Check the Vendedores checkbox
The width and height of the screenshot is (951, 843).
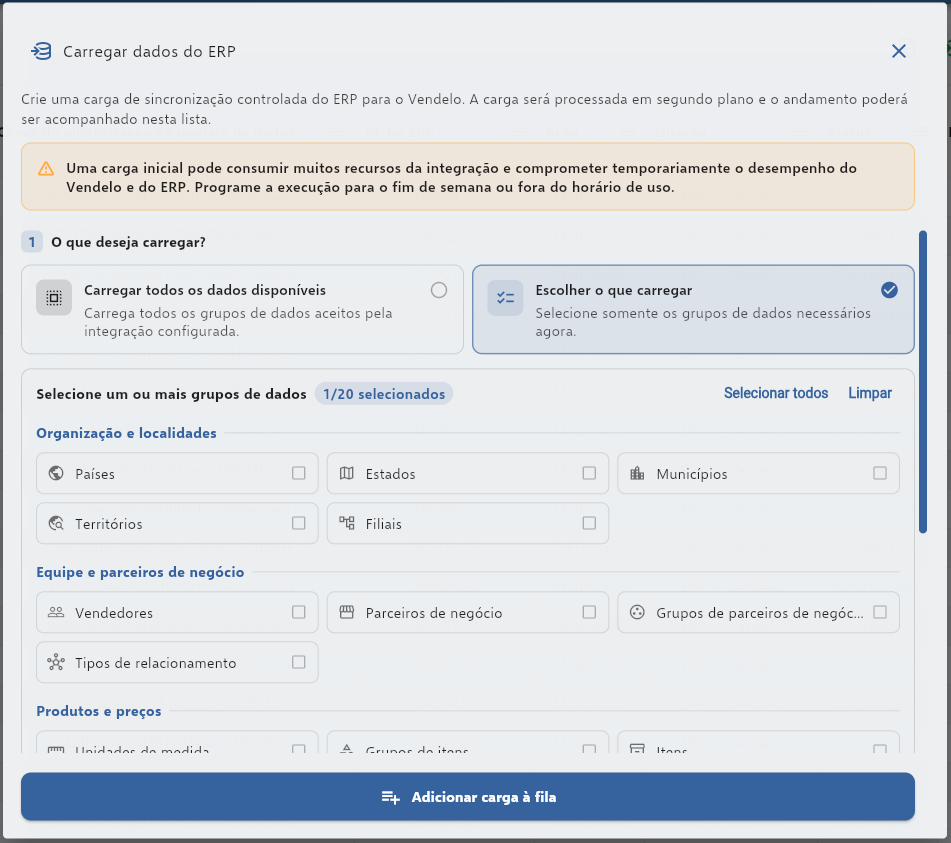(298, 612)
